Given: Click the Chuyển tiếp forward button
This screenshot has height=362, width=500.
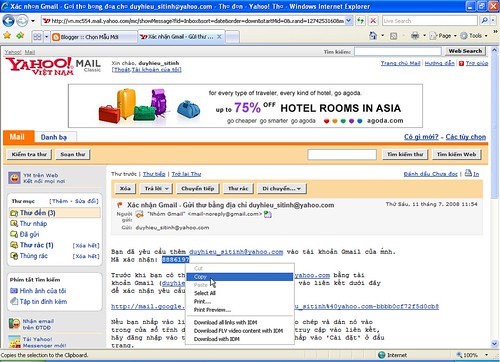Looking at the screenshot, I should pos(198,189).
